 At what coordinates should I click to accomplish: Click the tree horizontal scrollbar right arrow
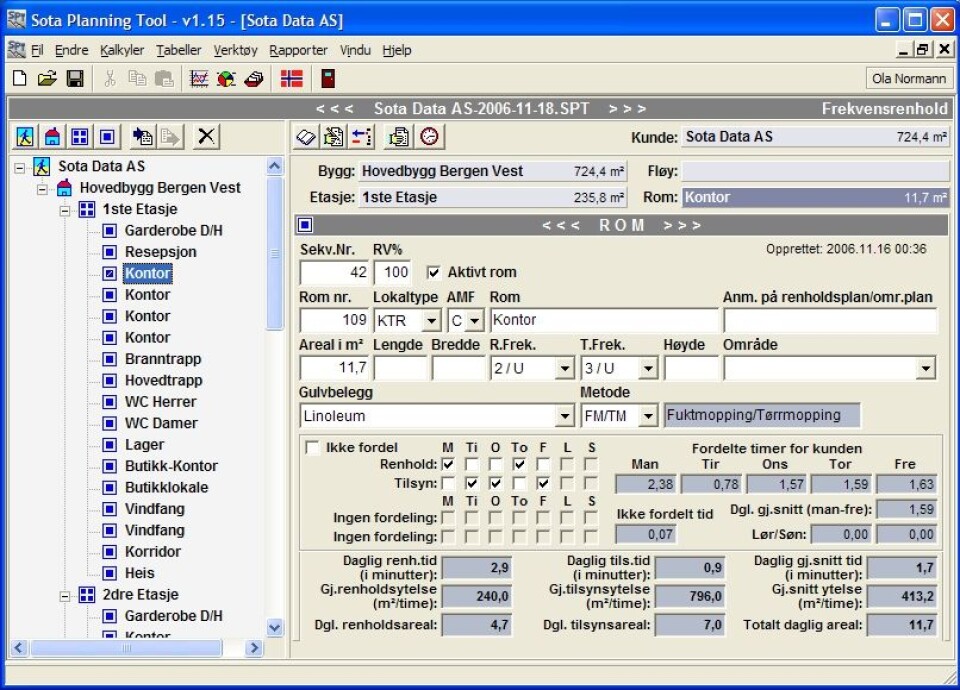pyautogui.click(x=253, y=648)
